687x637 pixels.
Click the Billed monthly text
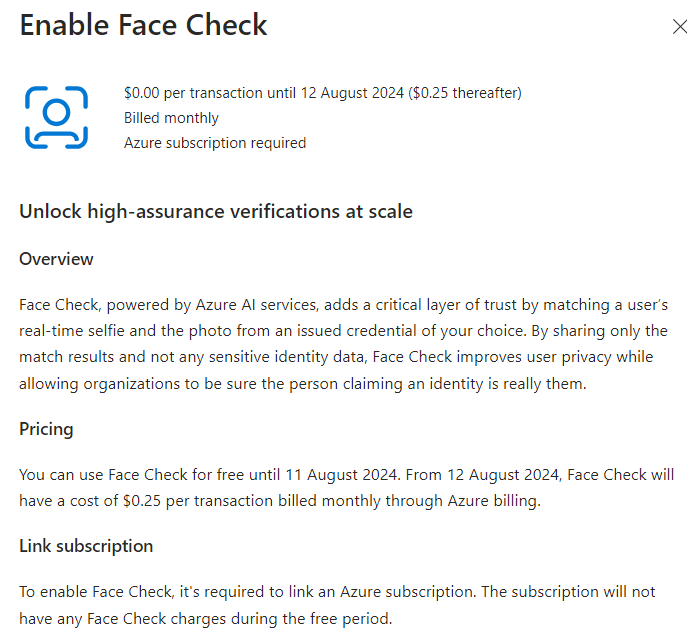click(x=171, y=118)
